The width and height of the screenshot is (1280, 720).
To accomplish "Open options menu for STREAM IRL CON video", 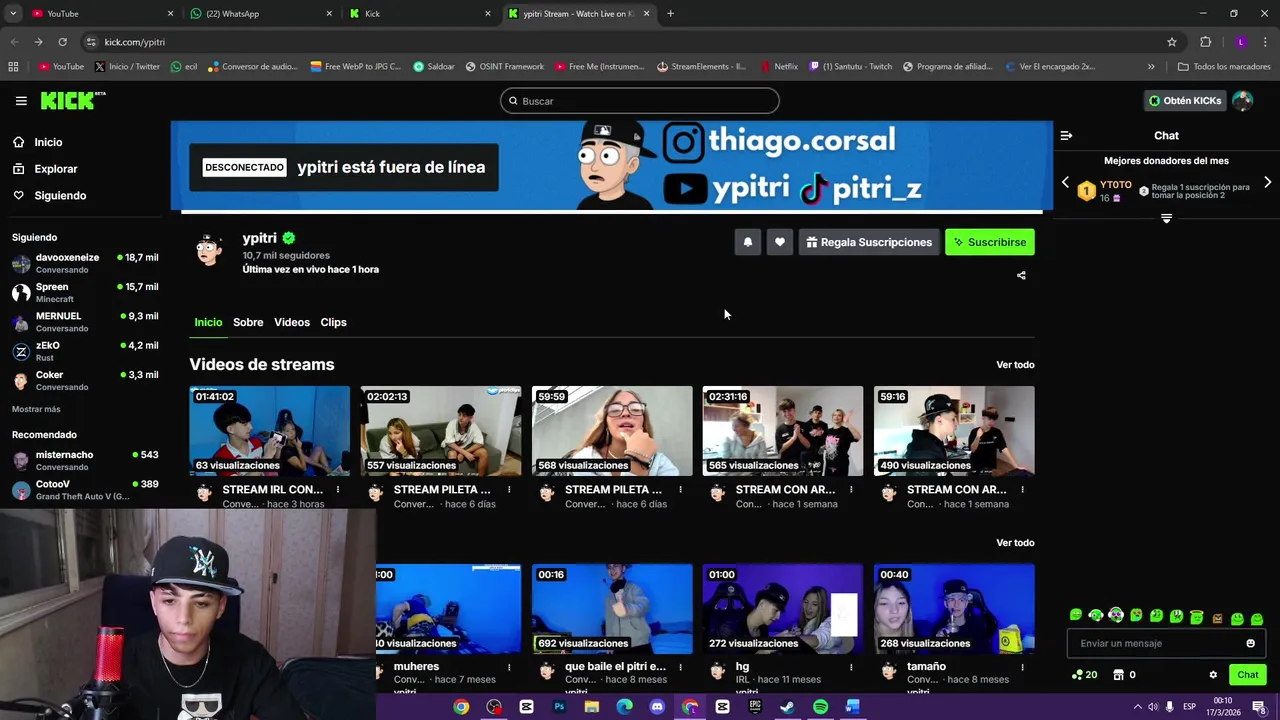I will [x=338, y=490].
